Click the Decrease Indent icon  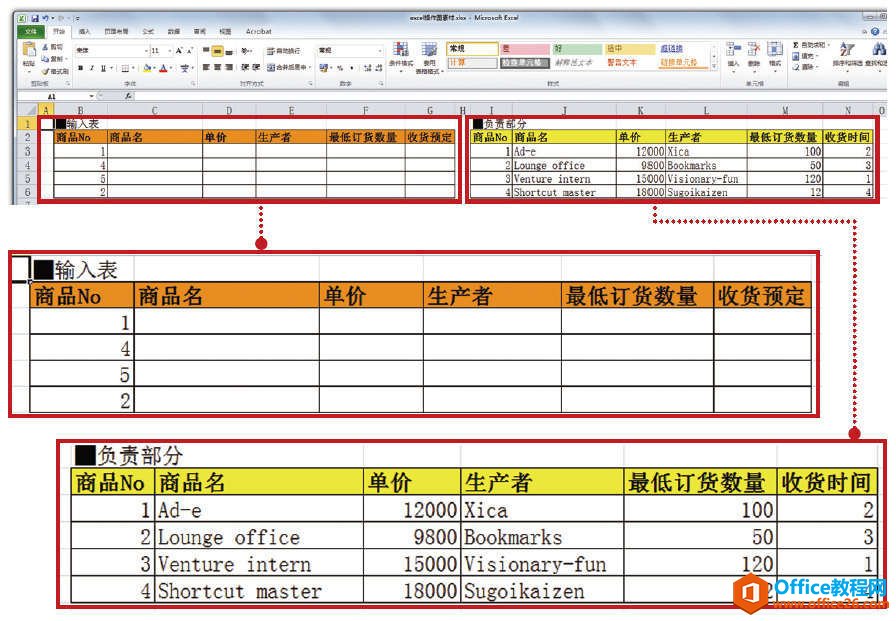point(245,67)
